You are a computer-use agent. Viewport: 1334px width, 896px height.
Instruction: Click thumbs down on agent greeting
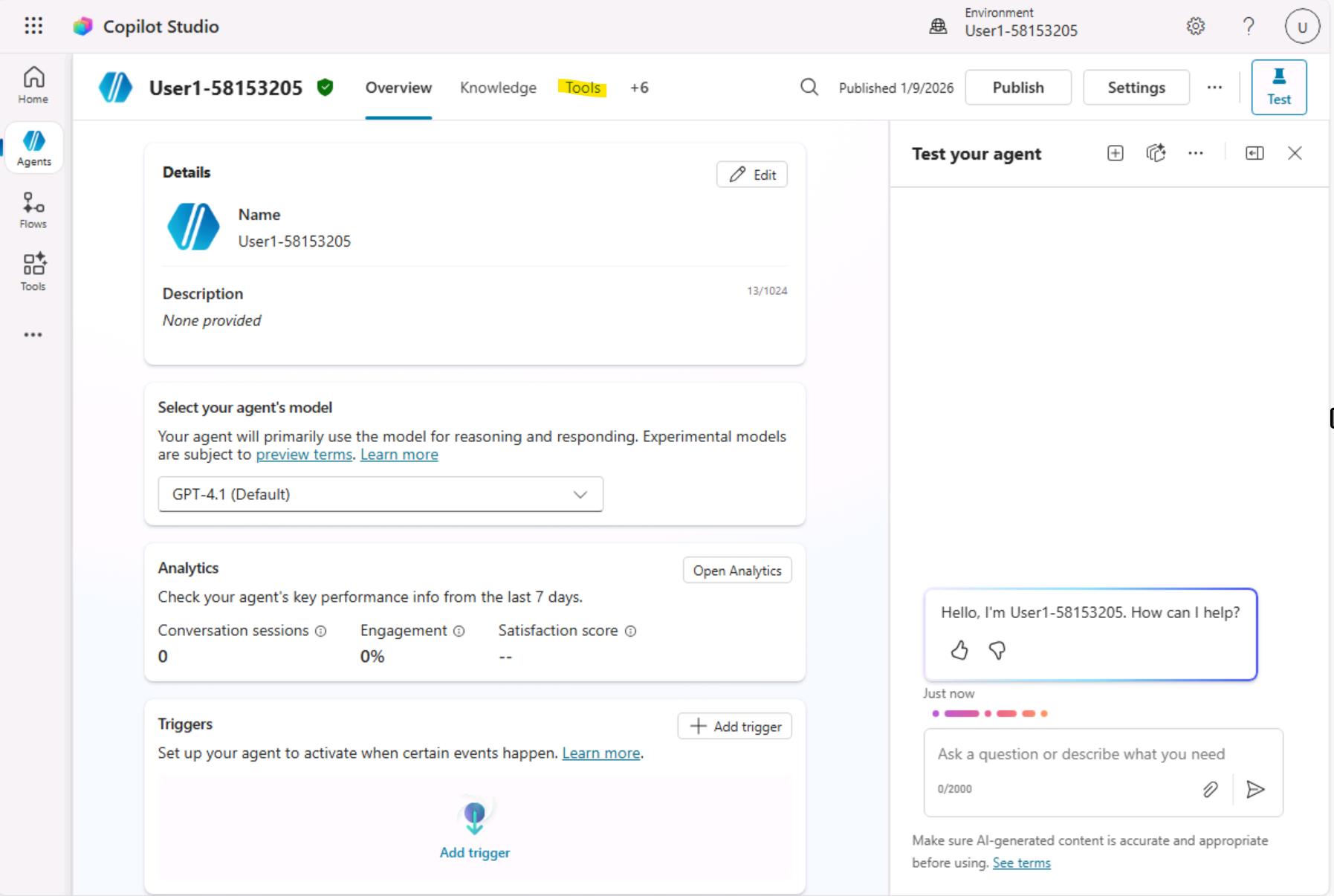pos(997,651)
